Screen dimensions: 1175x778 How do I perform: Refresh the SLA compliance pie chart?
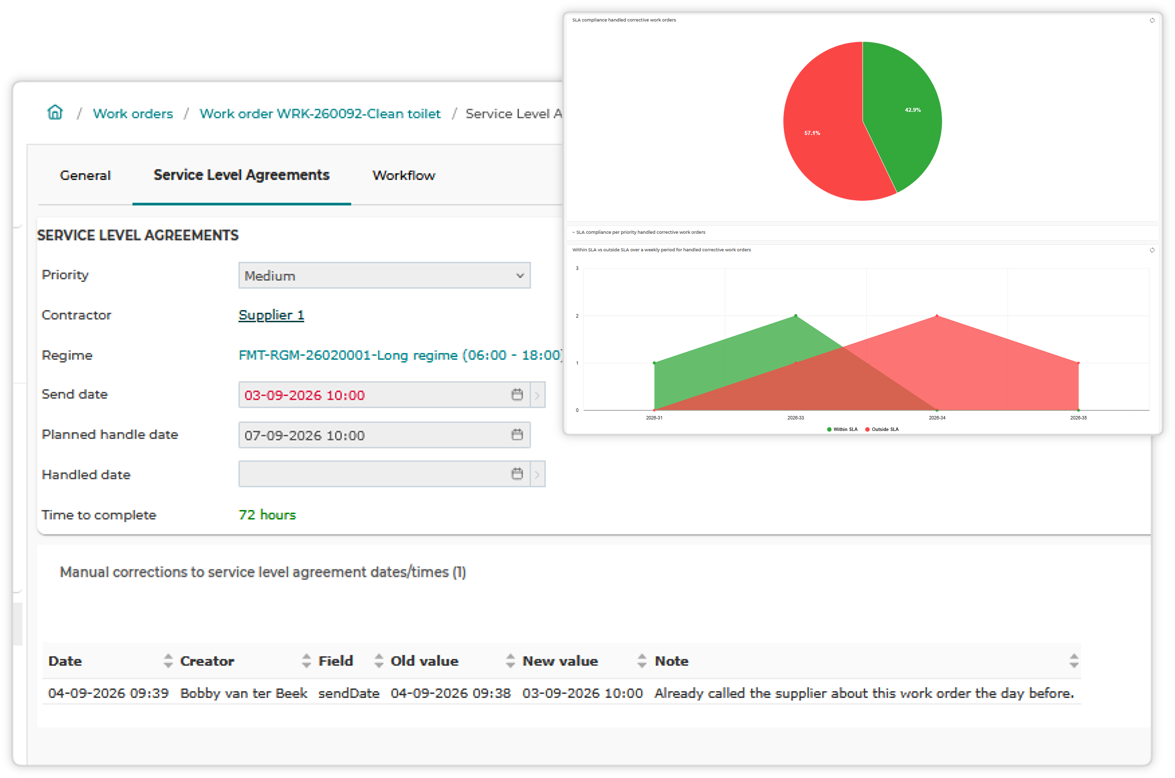pos(1152,20)
